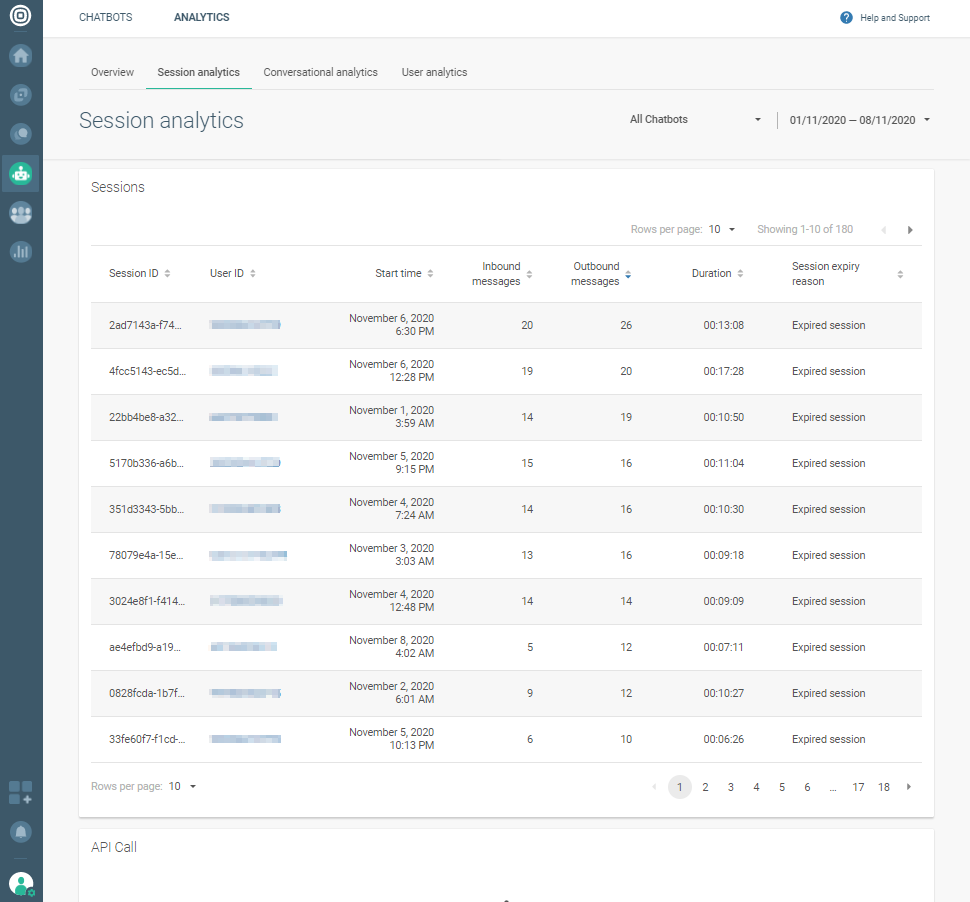Open the people group sidebar icon
The height and width of the screenshot is (902, 970).
point(21,212)
